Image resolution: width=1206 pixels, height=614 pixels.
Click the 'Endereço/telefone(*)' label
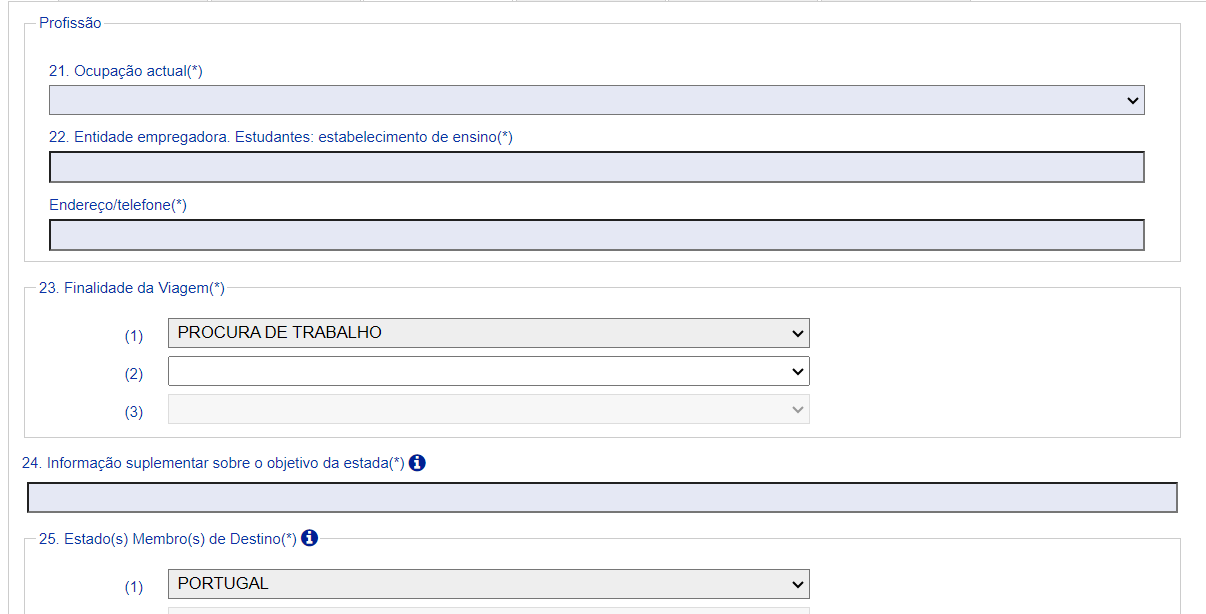[x=118, y=205]
